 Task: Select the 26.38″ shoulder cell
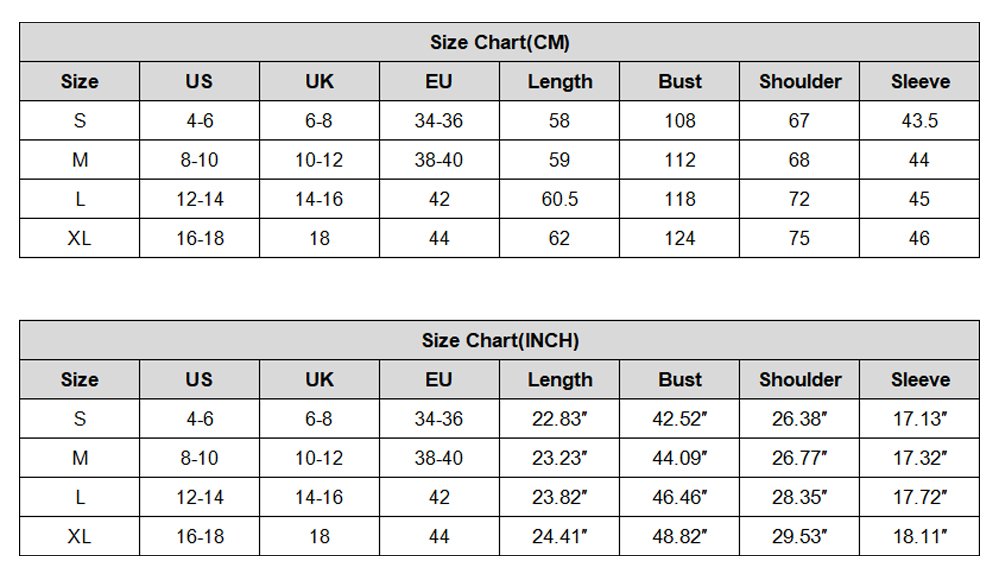click(x=800, y=419)
